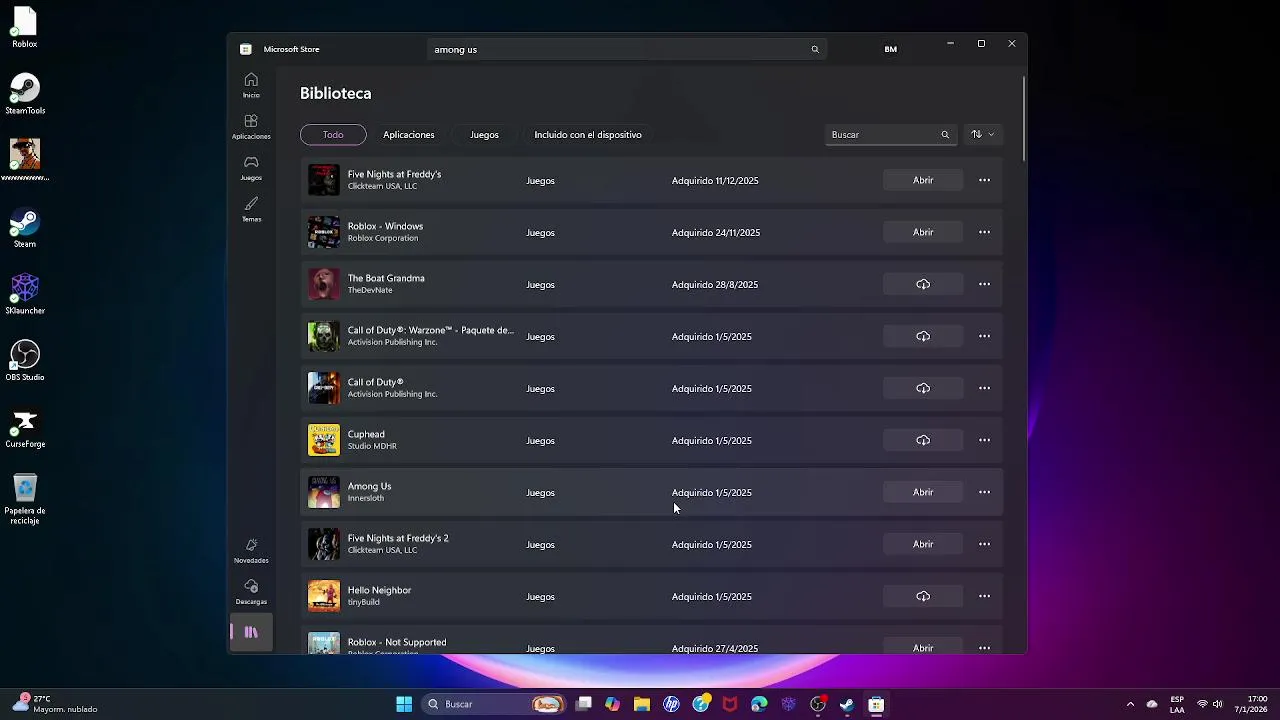This screenshot has width=1280, height=720.
Task: Open more options for Roblox - Windows
Action: click(x=984, y=232)
